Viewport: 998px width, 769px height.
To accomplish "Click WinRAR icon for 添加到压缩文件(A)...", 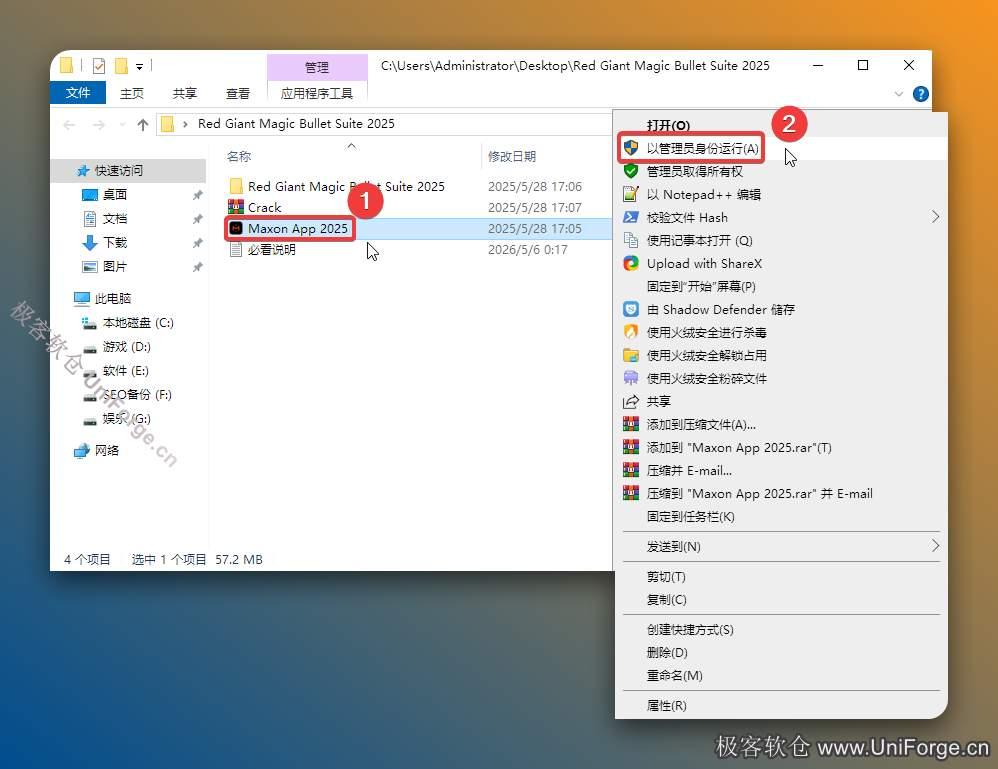I will pos(631,424).
